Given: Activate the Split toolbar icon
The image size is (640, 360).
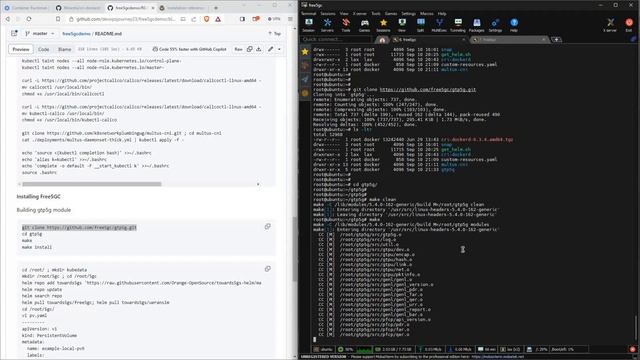Looking at the screenshot, I should [x=420, y=25].
